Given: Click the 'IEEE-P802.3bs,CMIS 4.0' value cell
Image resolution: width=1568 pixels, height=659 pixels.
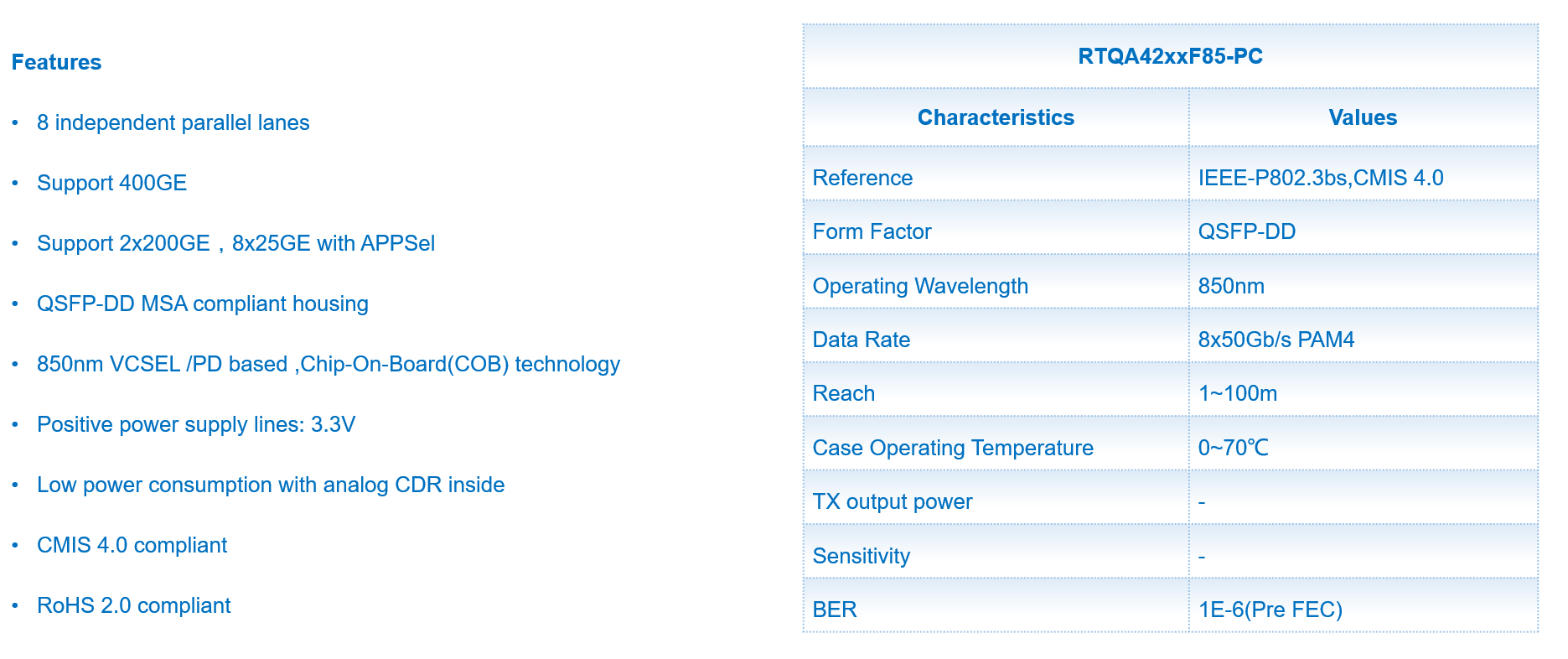Looking at the screenshot, I should (x=1320, y=178).
